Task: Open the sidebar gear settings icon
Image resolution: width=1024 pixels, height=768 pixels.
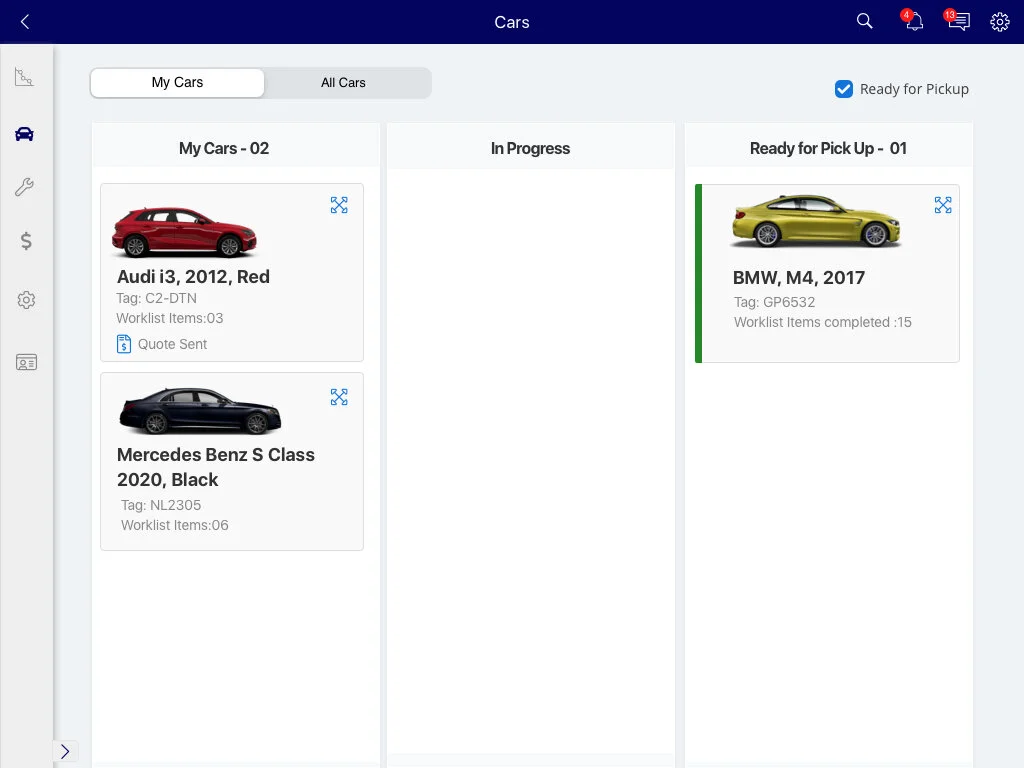Action: click(x=25, y=300)
